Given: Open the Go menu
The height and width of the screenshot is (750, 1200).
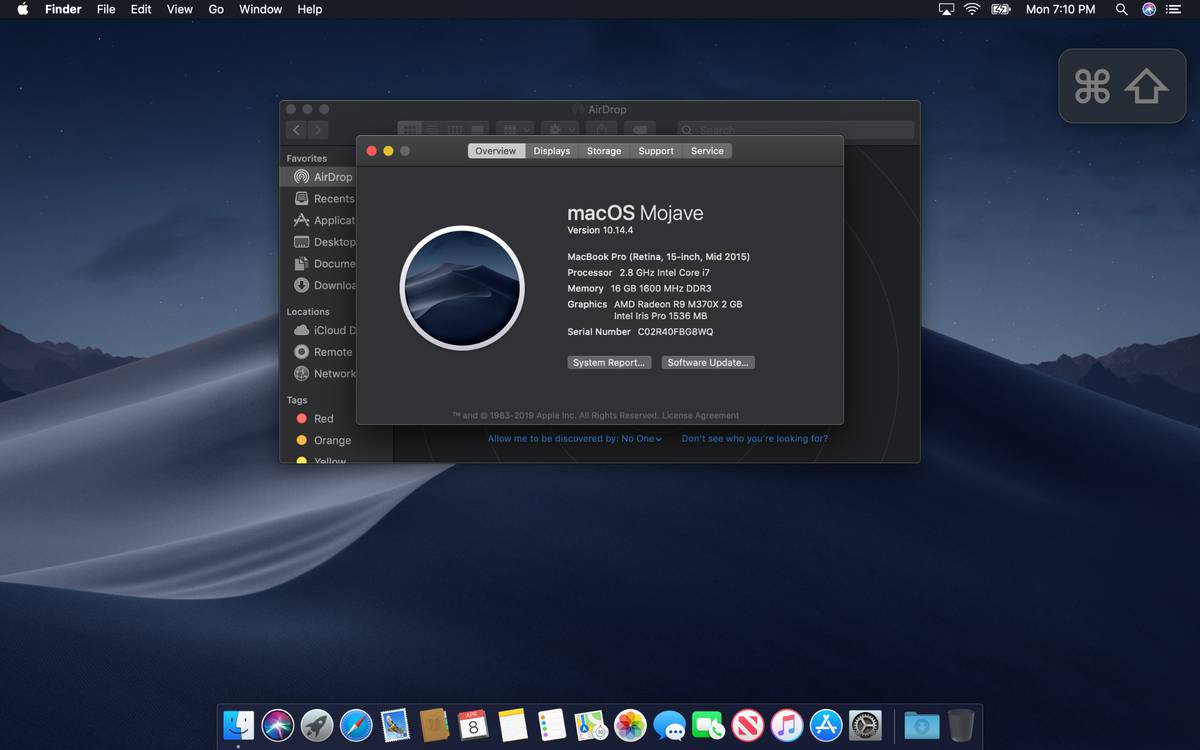Looking at the screenshot, I should click(x=216, y=9).
